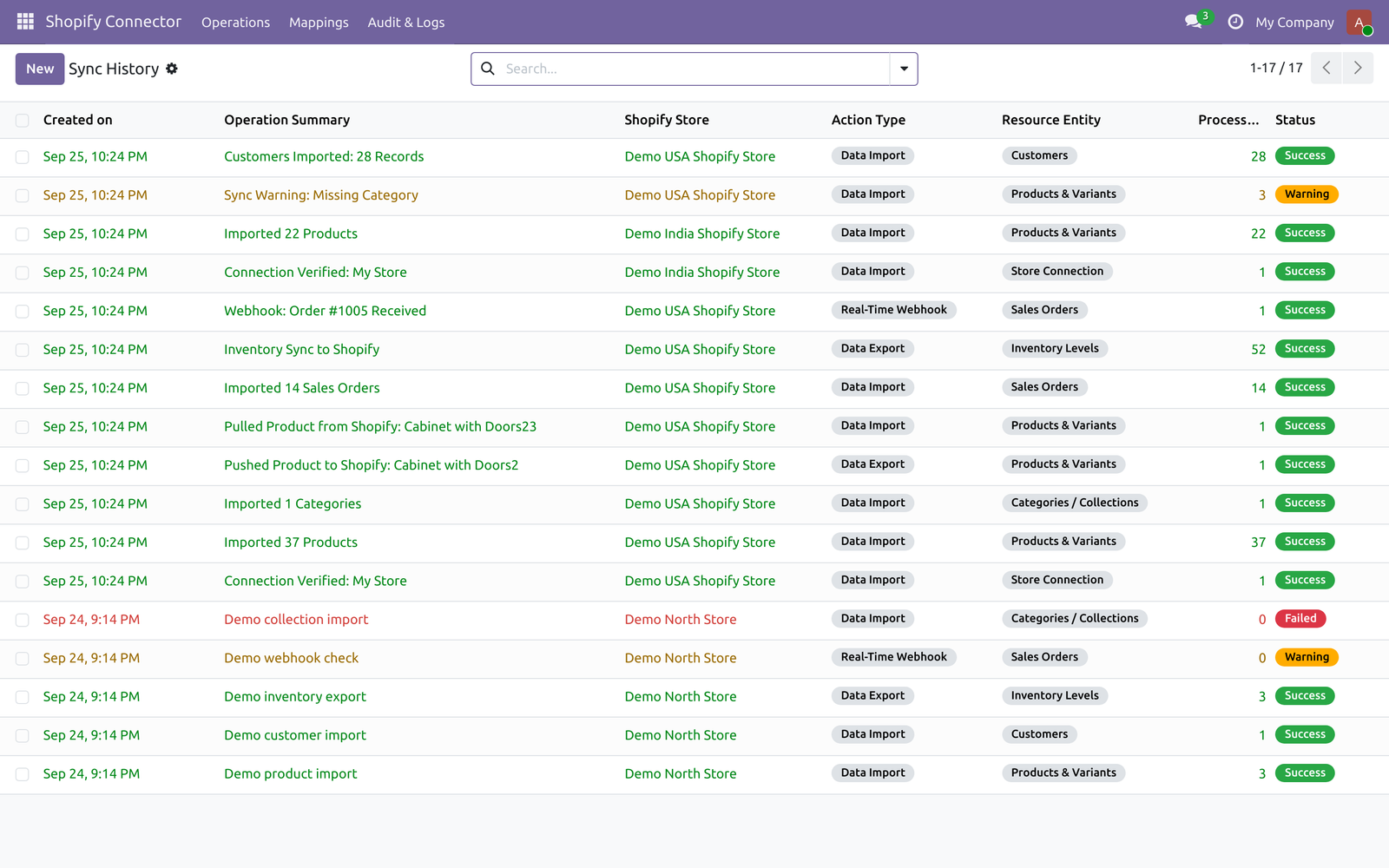The width and height of the screenshot is (1389, 868).
Task: Go to next page arrow
Action: tap(1358, 68)
